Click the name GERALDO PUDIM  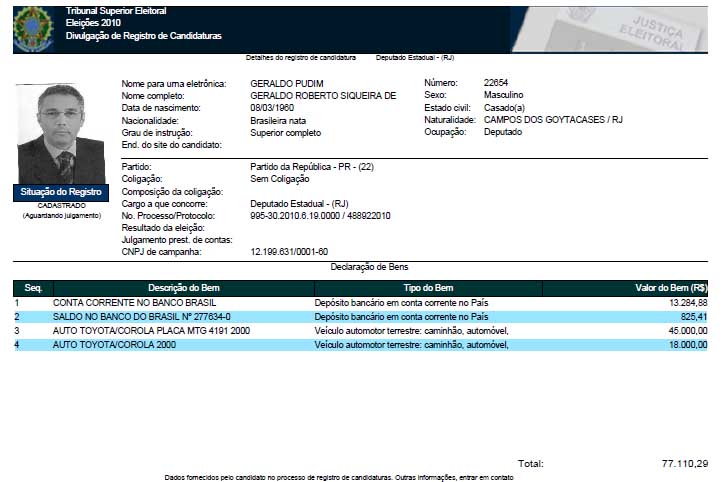click(x=287, y=84)
